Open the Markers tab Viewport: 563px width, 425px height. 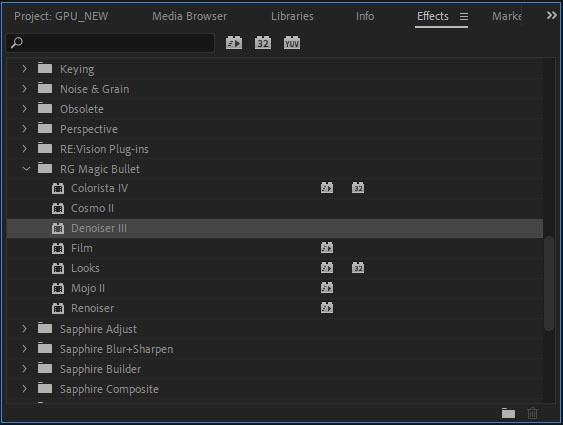click(507, 16)
